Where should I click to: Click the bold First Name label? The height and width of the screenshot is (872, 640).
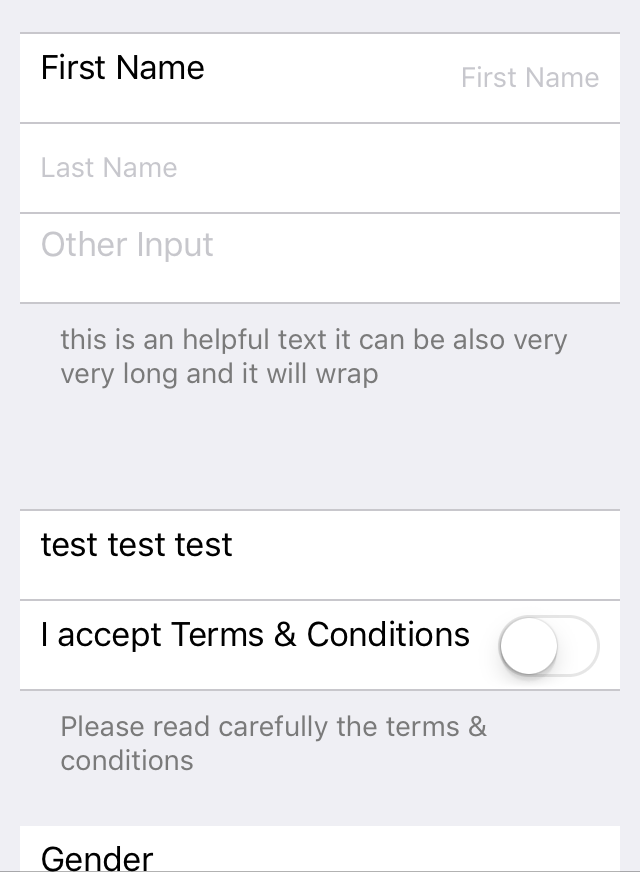click(122, 67)
